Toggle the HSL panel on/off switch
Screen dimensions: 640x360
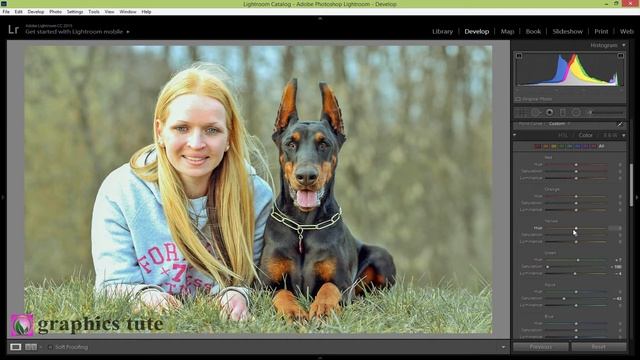point(515,135)
